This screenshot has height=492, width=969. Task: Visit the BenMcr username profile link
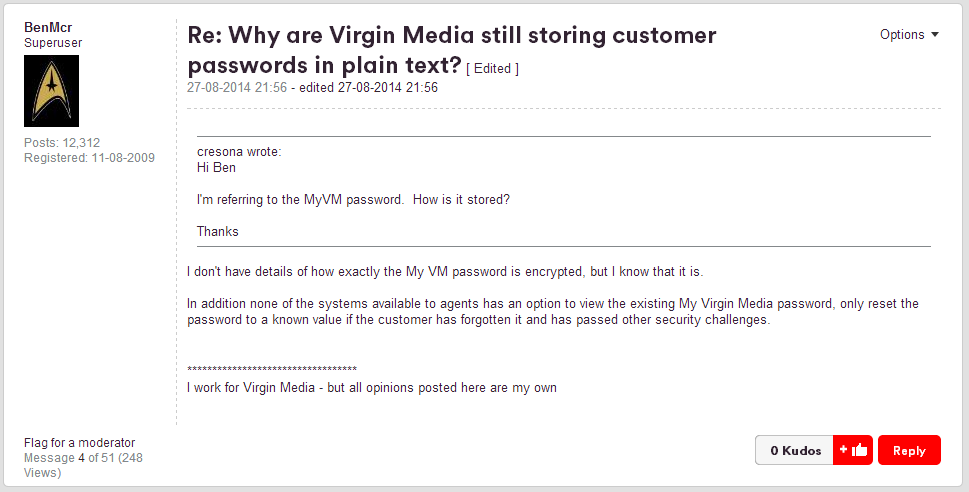[46, 27]
